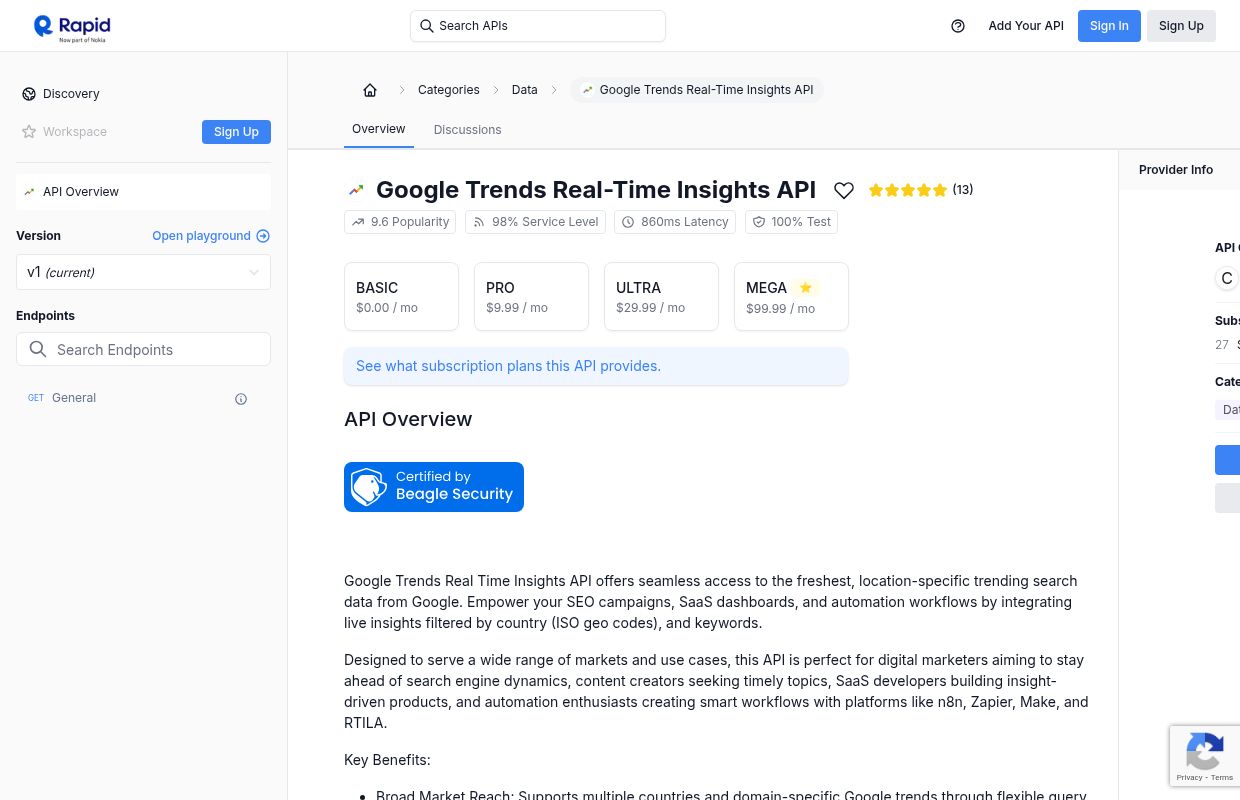Favorite the API with the heart icon
Screen dimensions: 1240x800
(x=844, y=190)
